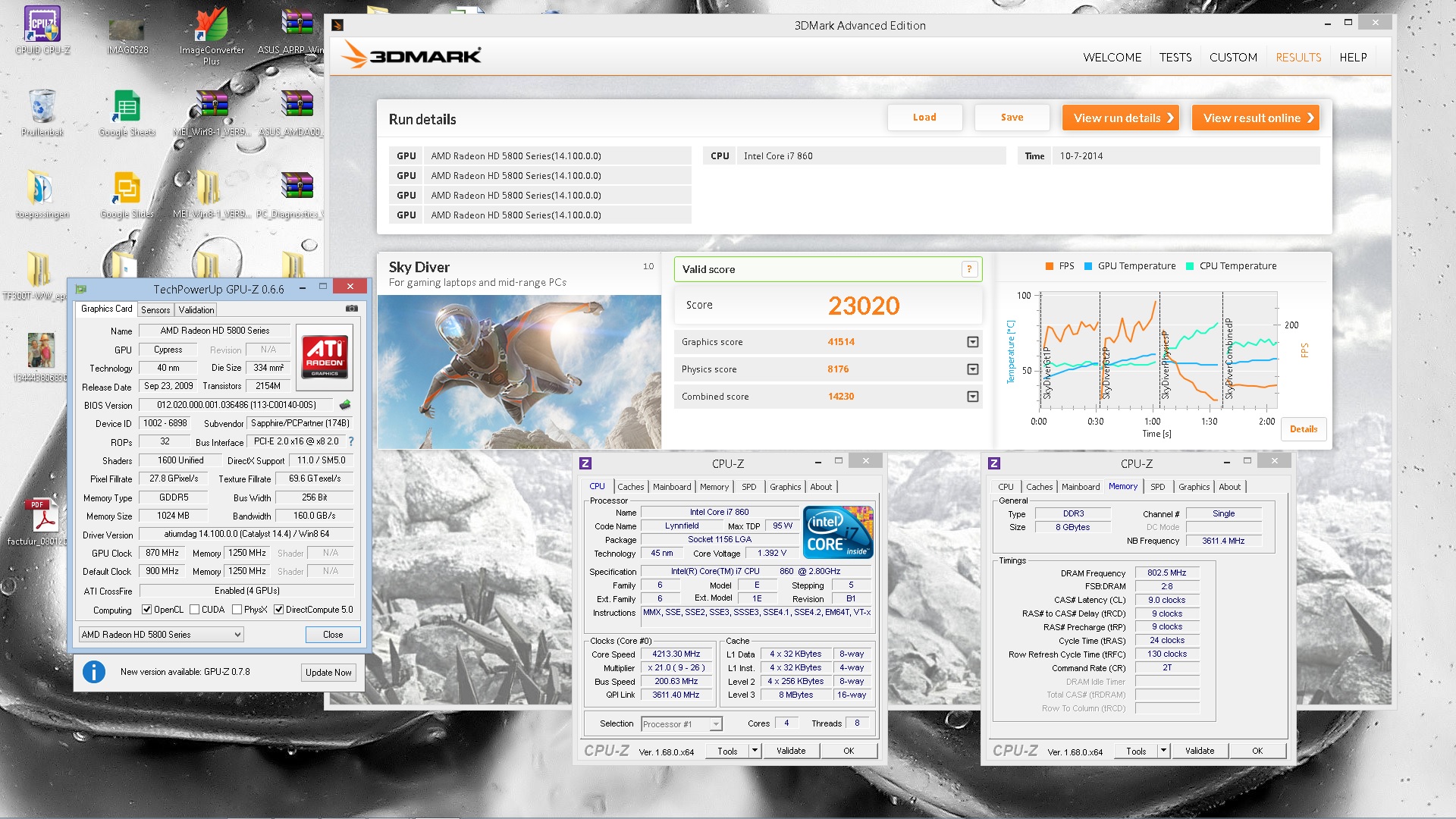Open the MEI_Win8-1_VER9 archive in the second row
Screen dimensions: 1456x819
click(x=212, y=112)
